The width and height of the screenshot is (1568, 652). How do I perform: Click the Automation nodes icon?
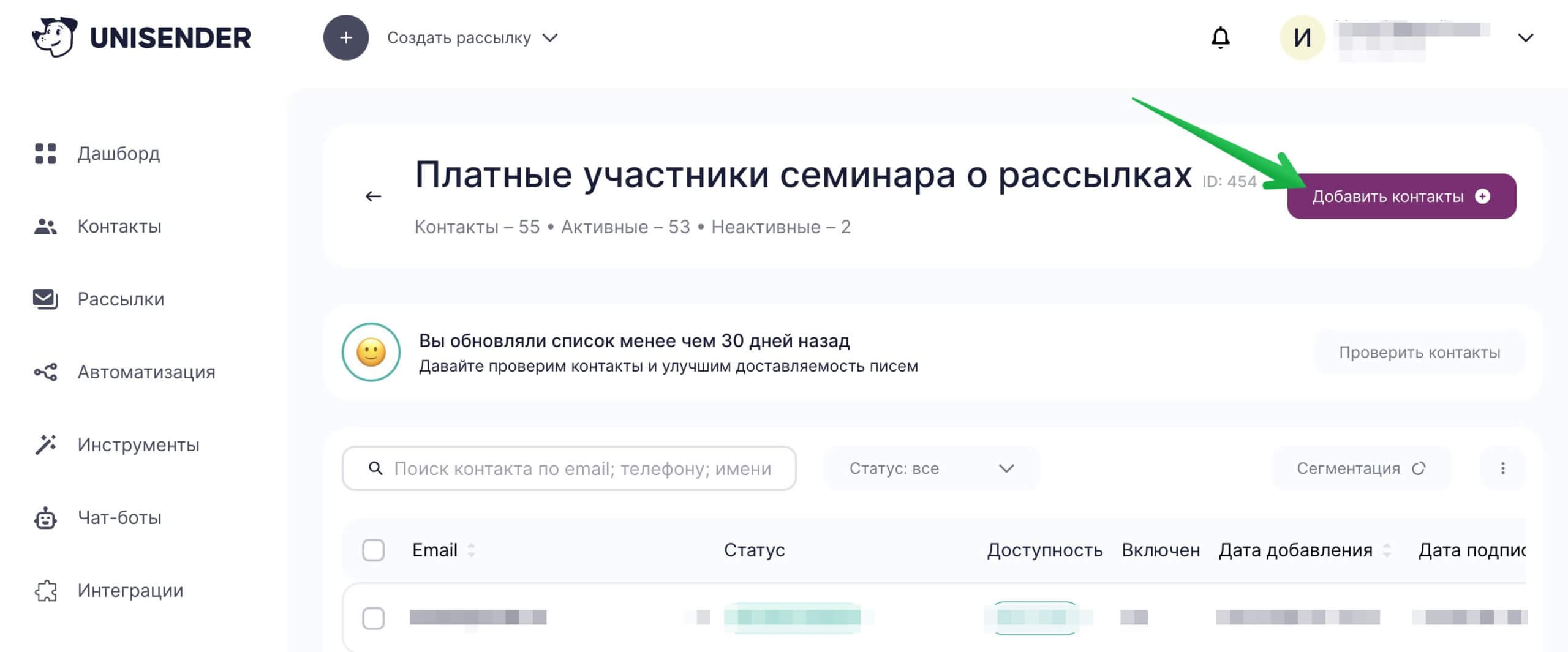45,372
